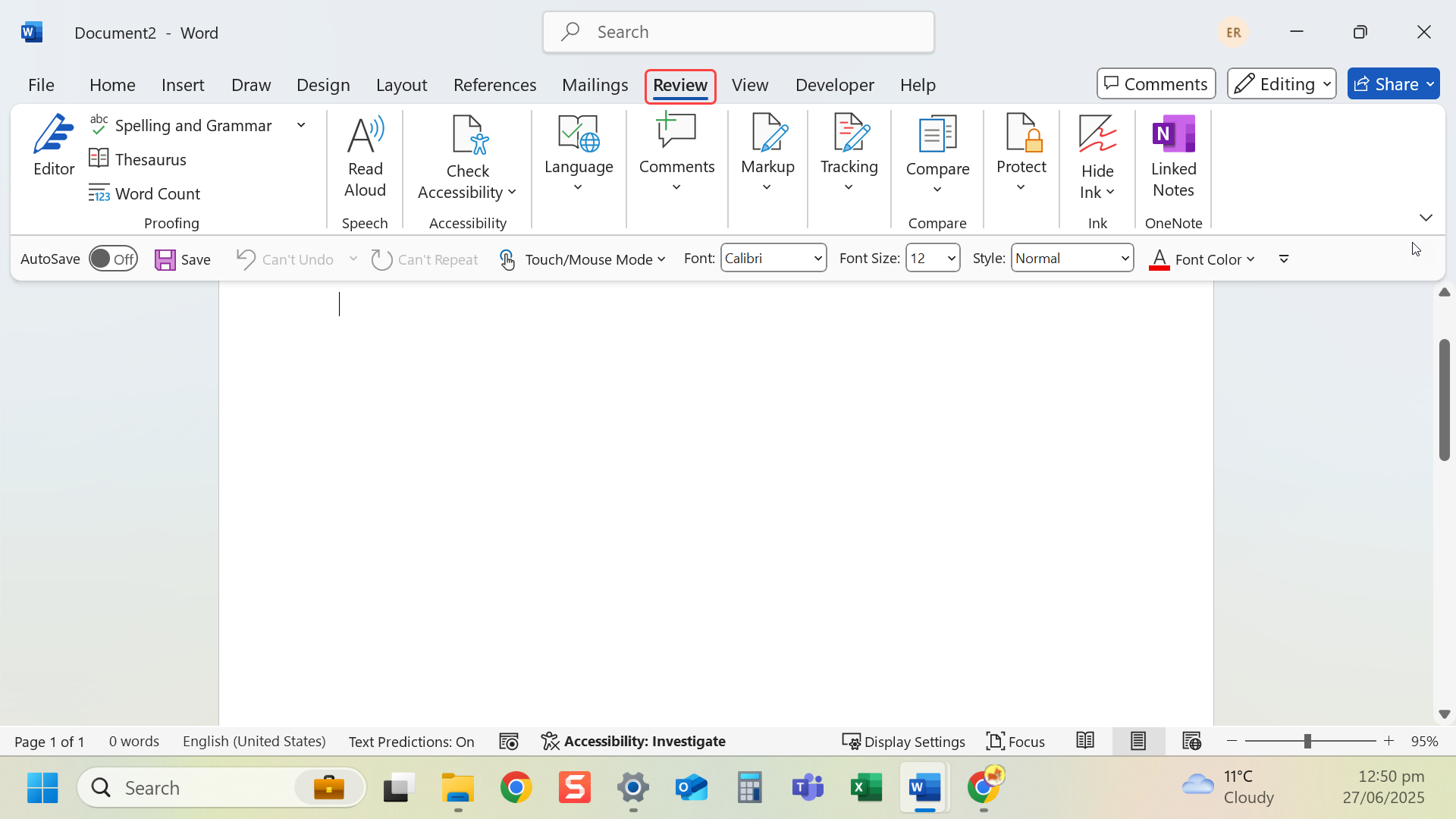The height and width of the screenshot is (819, 1456).
Task: Click Can't Undo button
Action: pos(285,259)
